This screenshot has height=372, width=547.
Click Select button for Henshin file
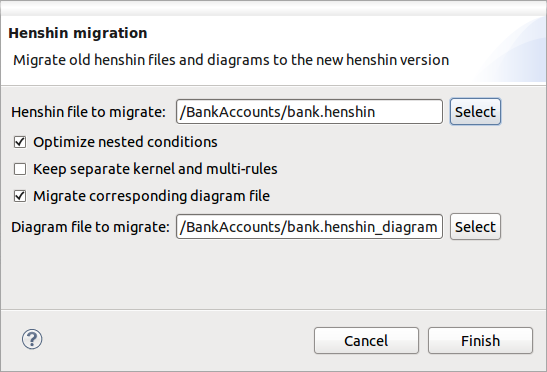pos(475,112)
